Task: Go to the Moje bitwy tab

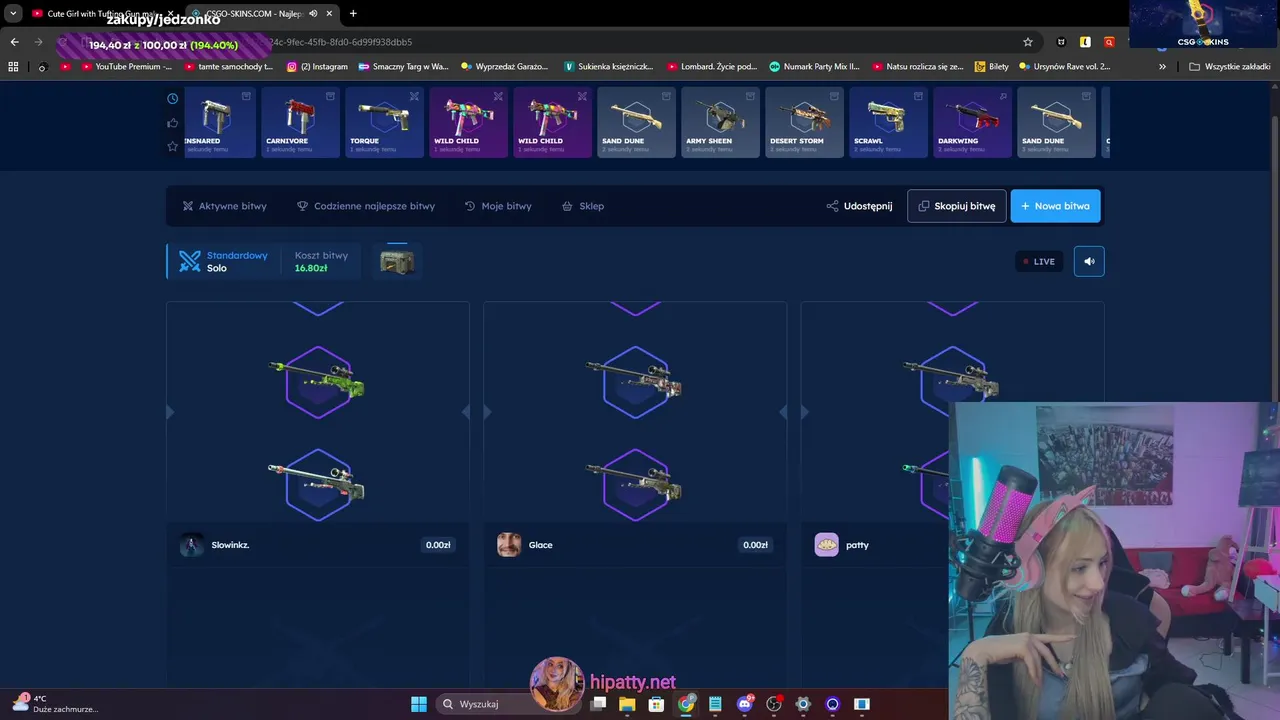Action: point(498,206)
